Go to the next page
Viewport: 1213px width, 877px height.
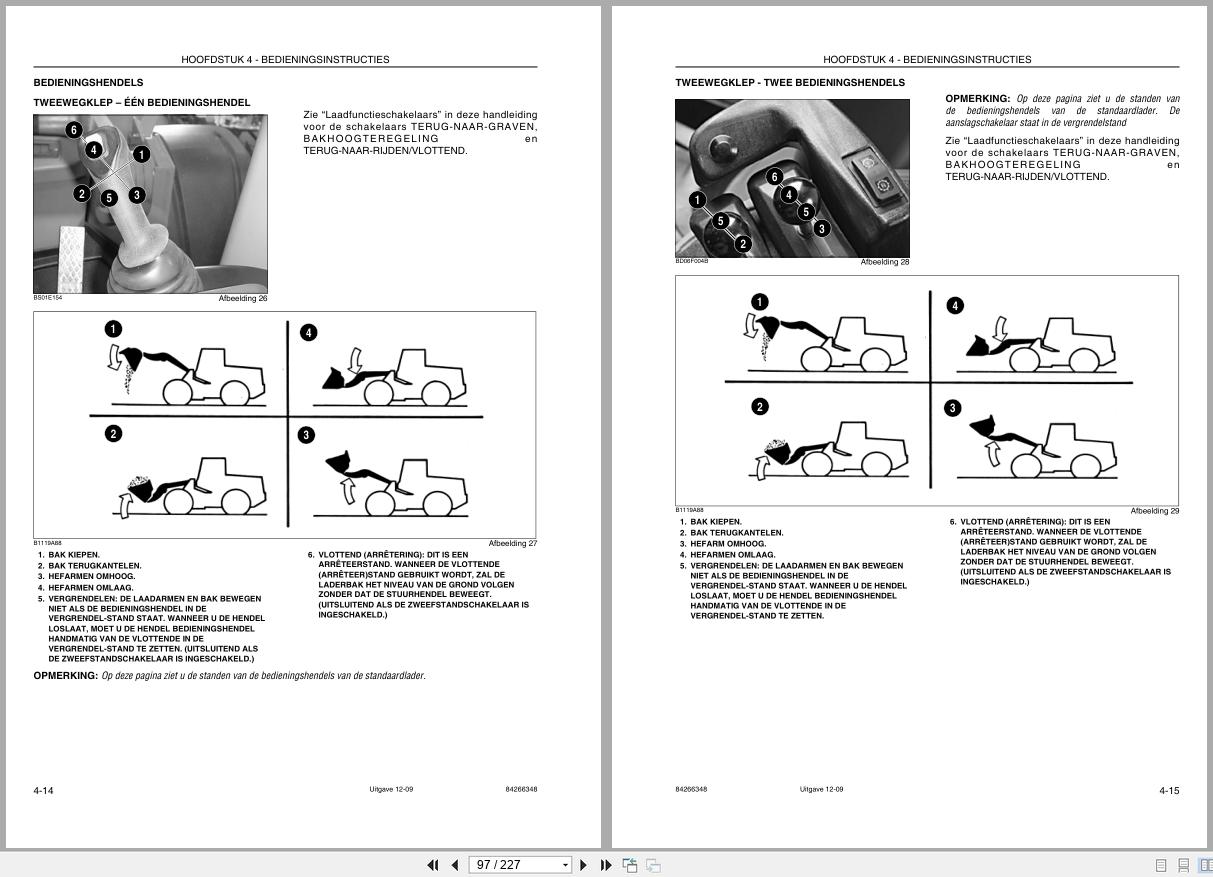pos(584,865)
